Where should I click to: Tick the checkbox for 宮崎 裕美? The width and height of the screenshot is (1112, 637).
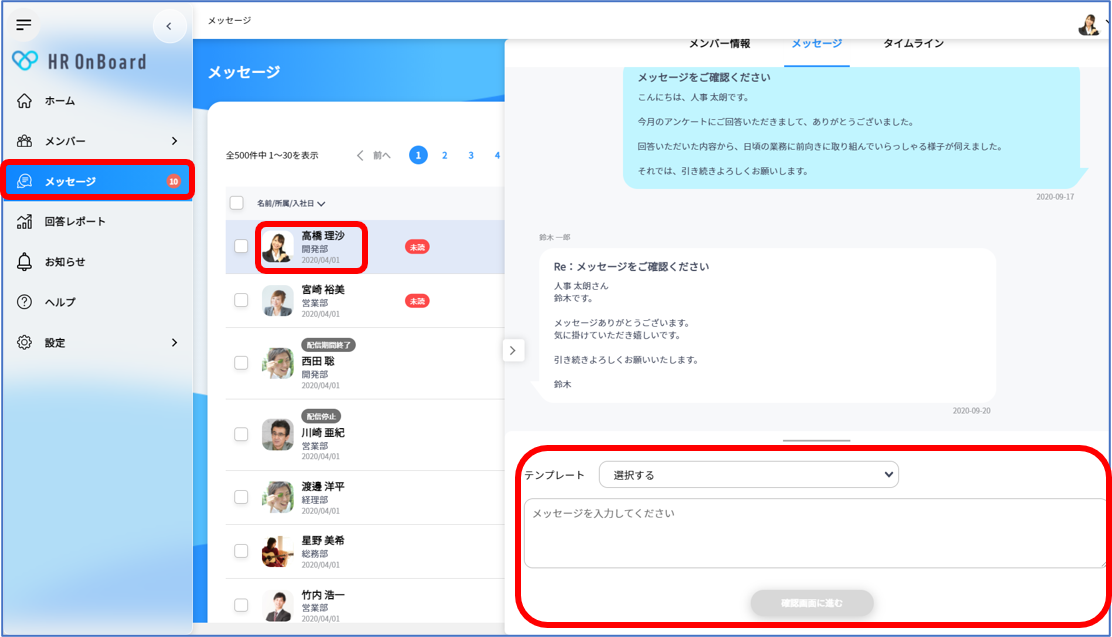[x=241, y=300]
